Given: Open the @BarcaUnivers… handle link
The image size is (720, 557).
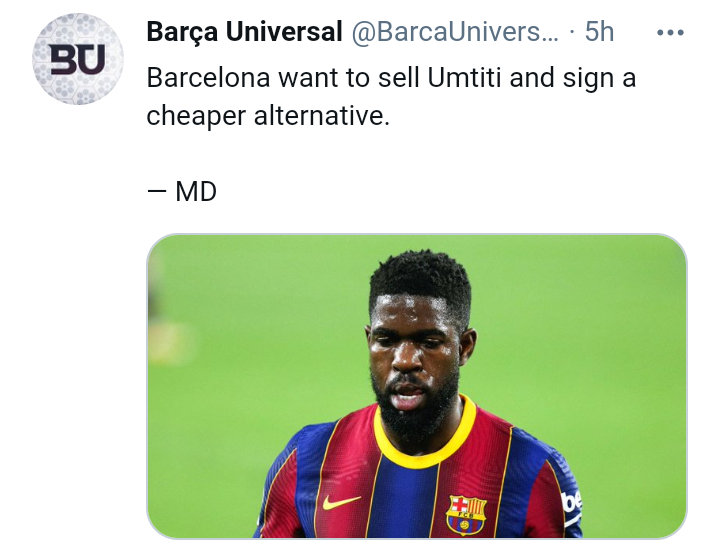Looking at the screenshot, I should click(x=455, y=32).
